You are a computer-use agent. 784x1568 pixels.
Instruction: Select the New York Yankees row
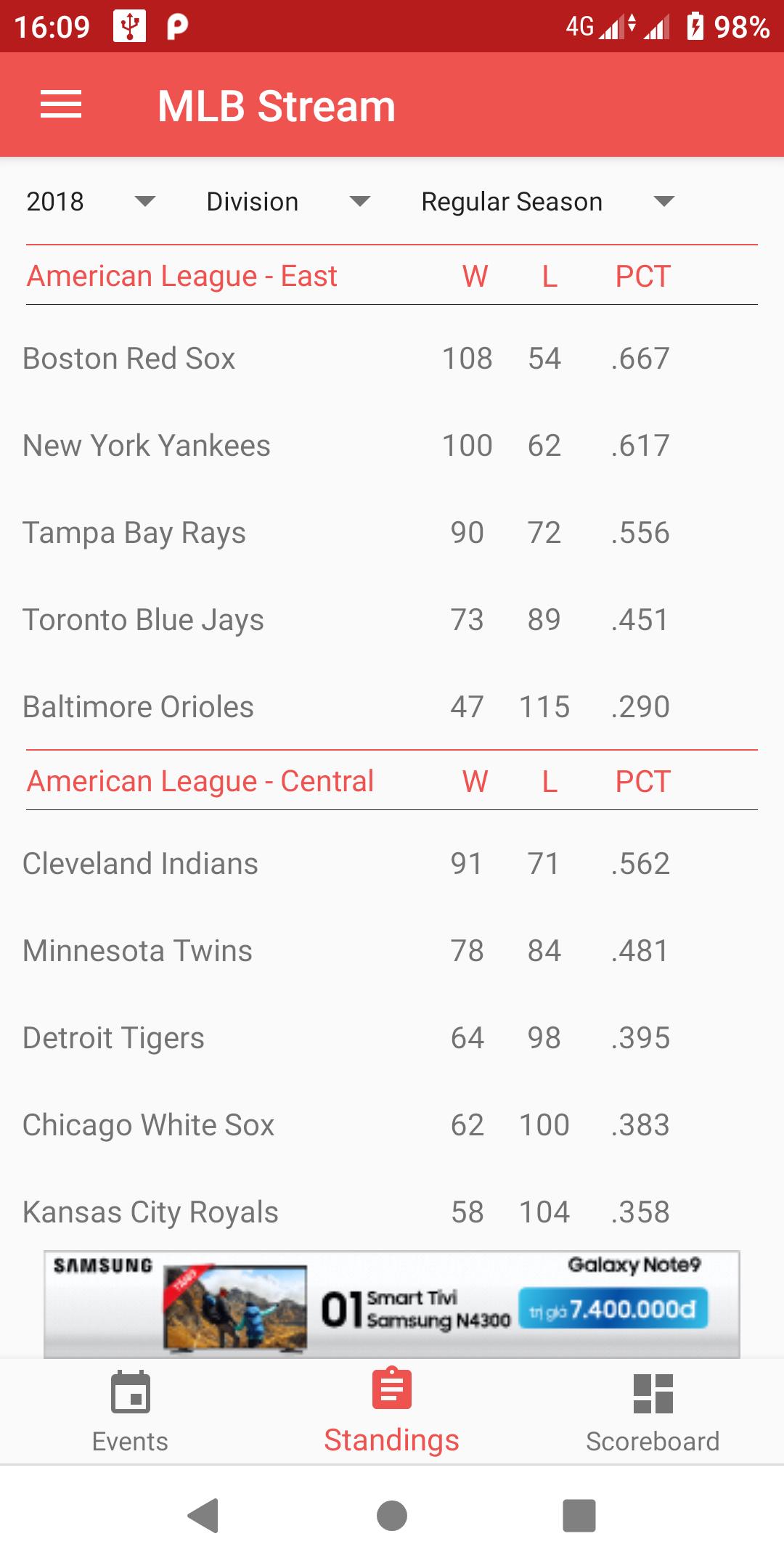tap(392, 446)
